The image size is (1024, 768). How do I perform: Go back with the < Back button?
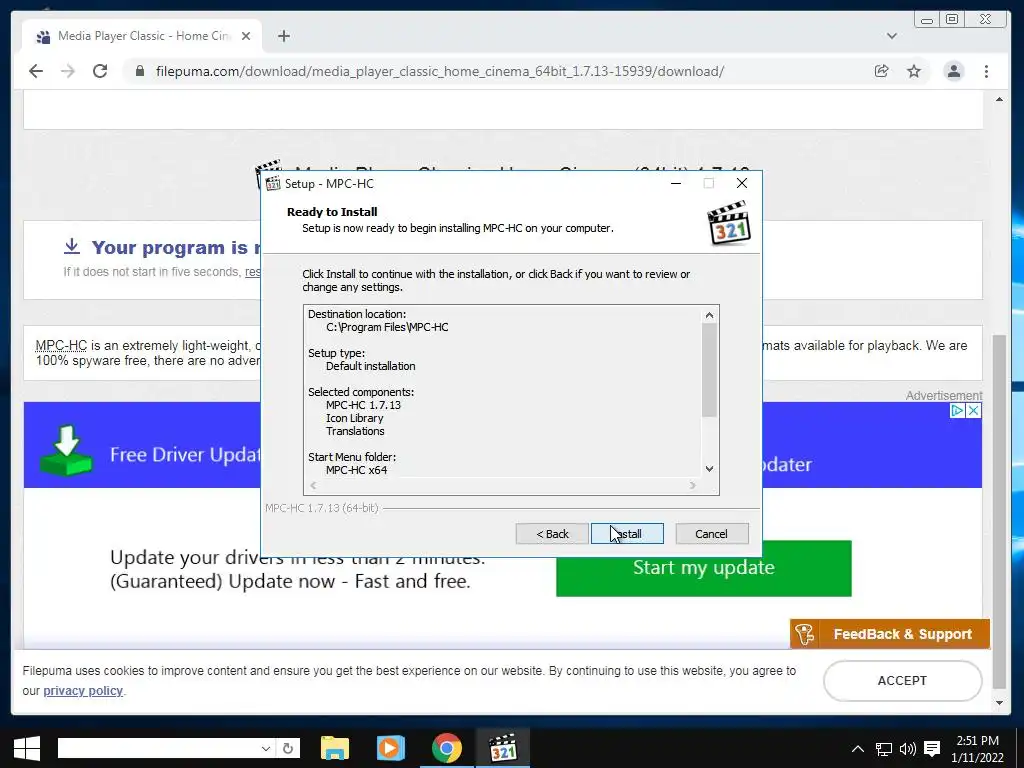coord(552,534)
